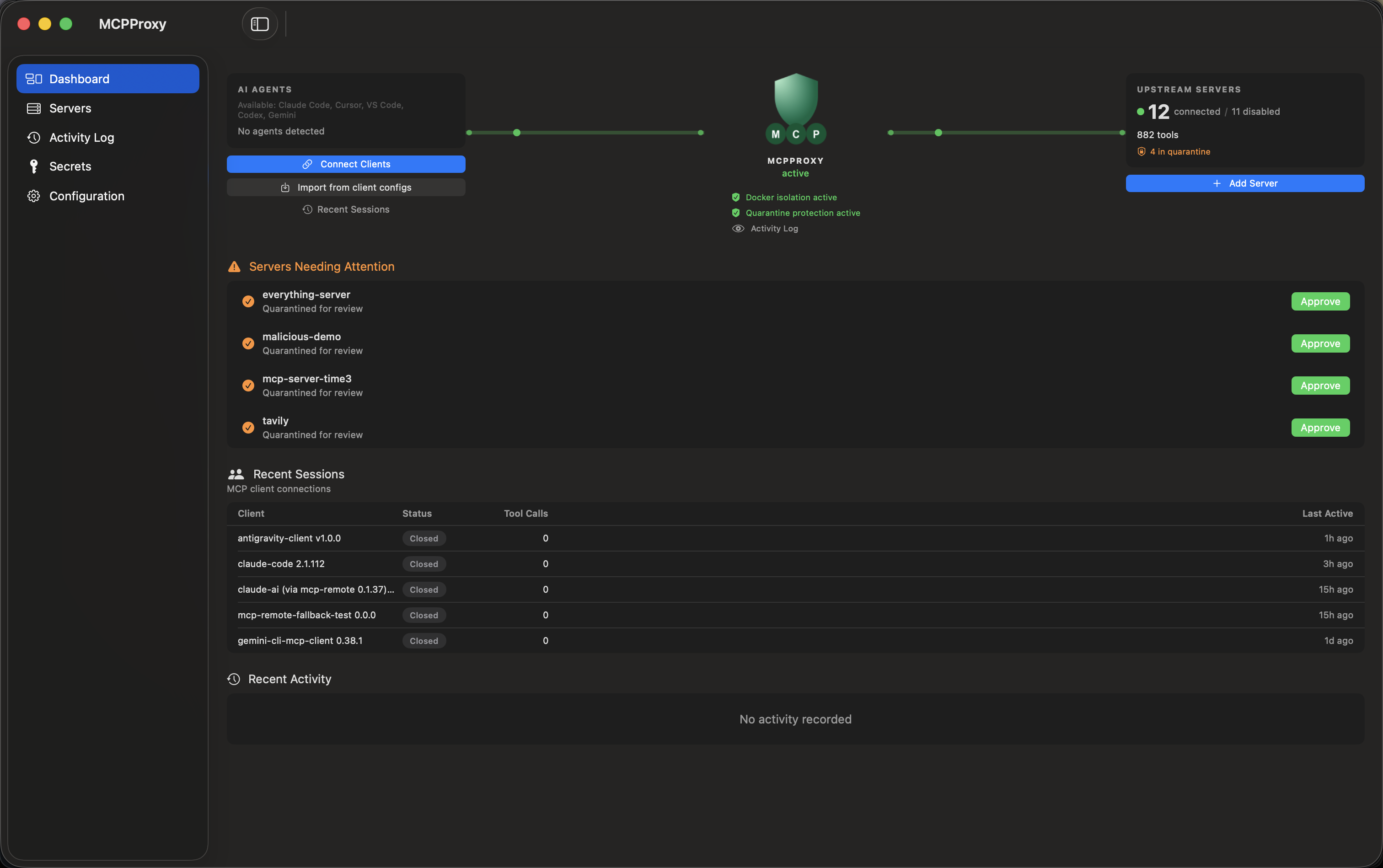The height and width of the screenshot is (868, 1383).
Task: Click the plus icon in Add Server
Action: point(1217,183)
